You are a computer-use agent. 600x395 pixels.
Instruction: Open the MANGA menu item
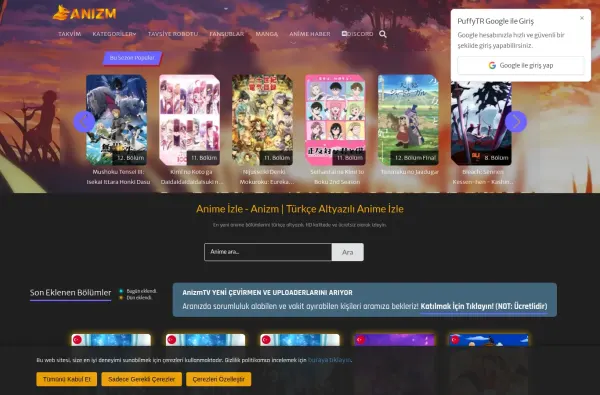[267, 34]
